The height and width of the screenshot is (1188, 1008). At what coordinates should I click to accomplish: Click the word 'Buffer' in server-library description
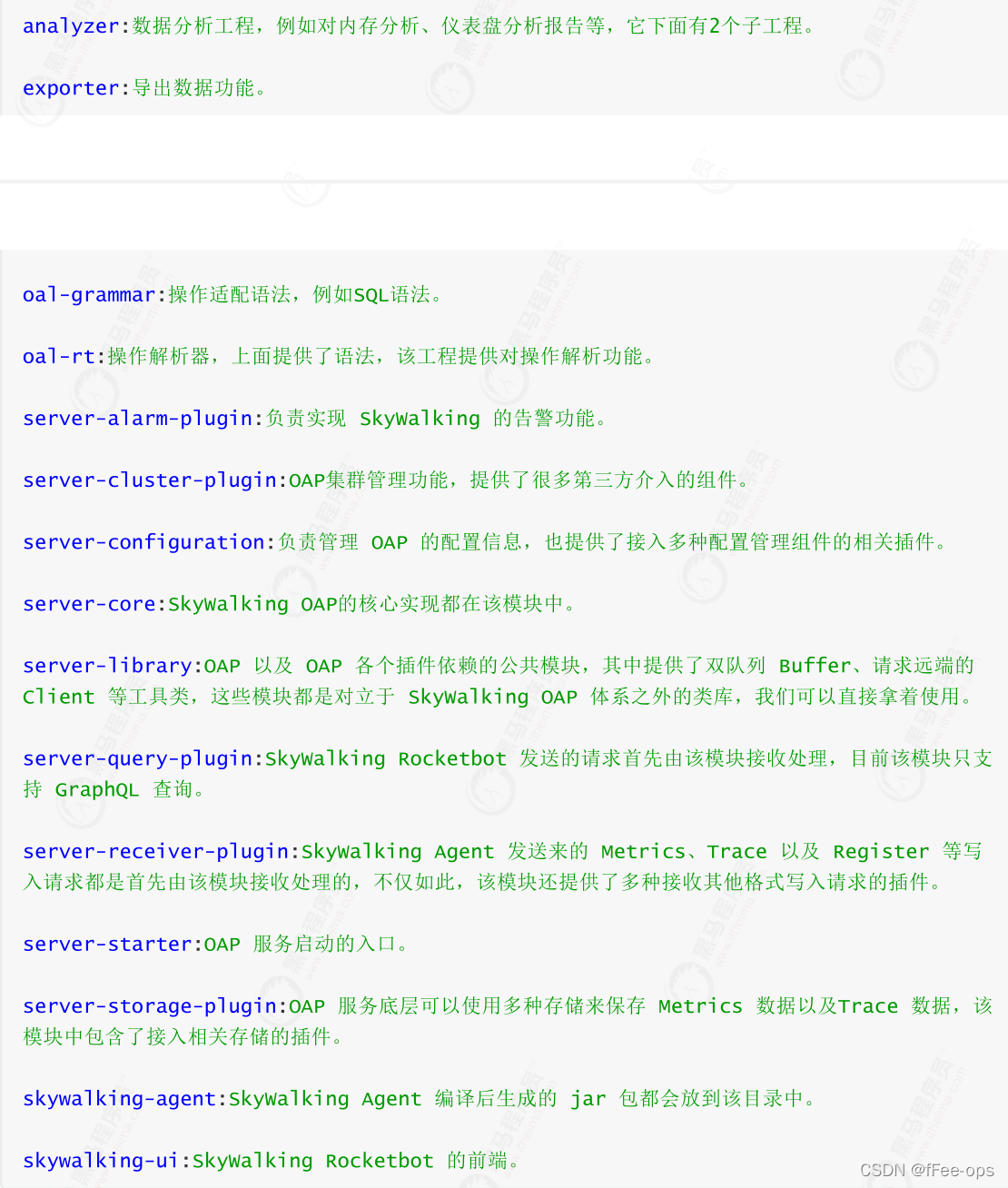(x=815, y=666)
